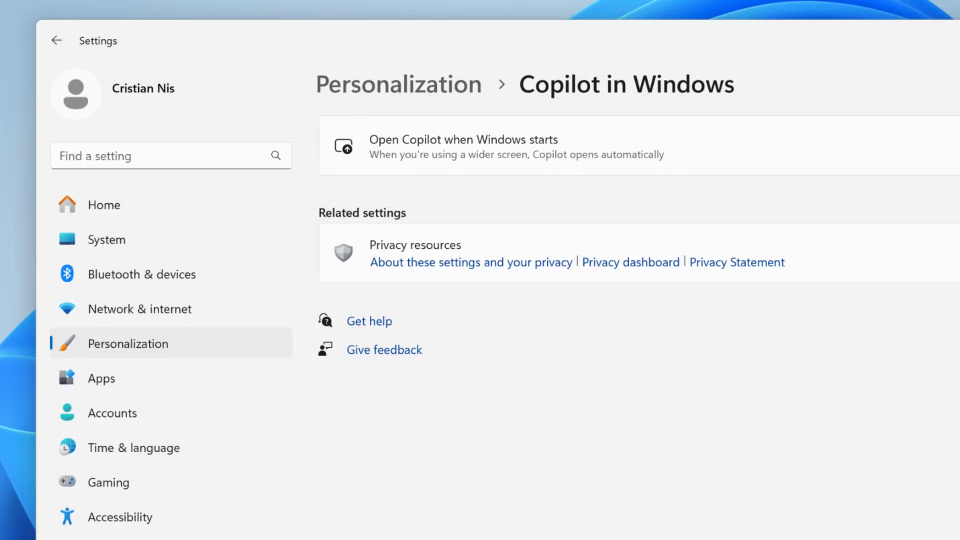Open the user profile avatar

point(76,94)
